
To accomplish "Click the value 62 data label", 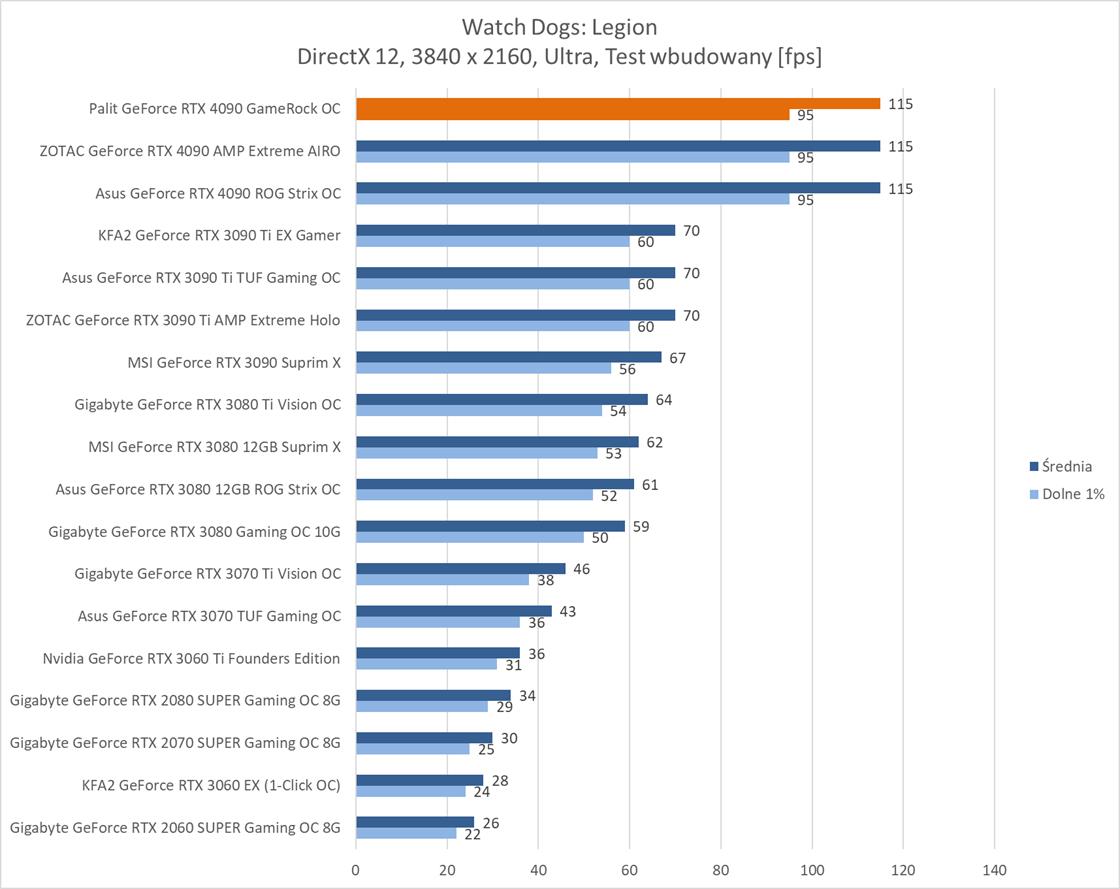I will tap(654, 443).
